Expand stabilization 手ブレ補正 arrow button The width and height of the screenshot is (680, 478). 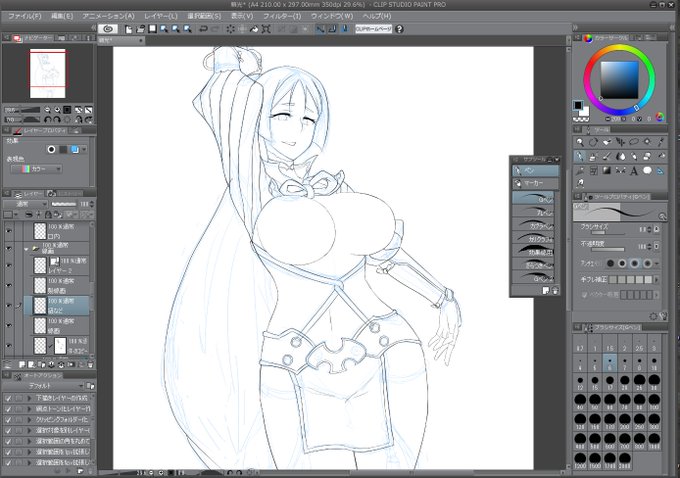tap(658, 280)
